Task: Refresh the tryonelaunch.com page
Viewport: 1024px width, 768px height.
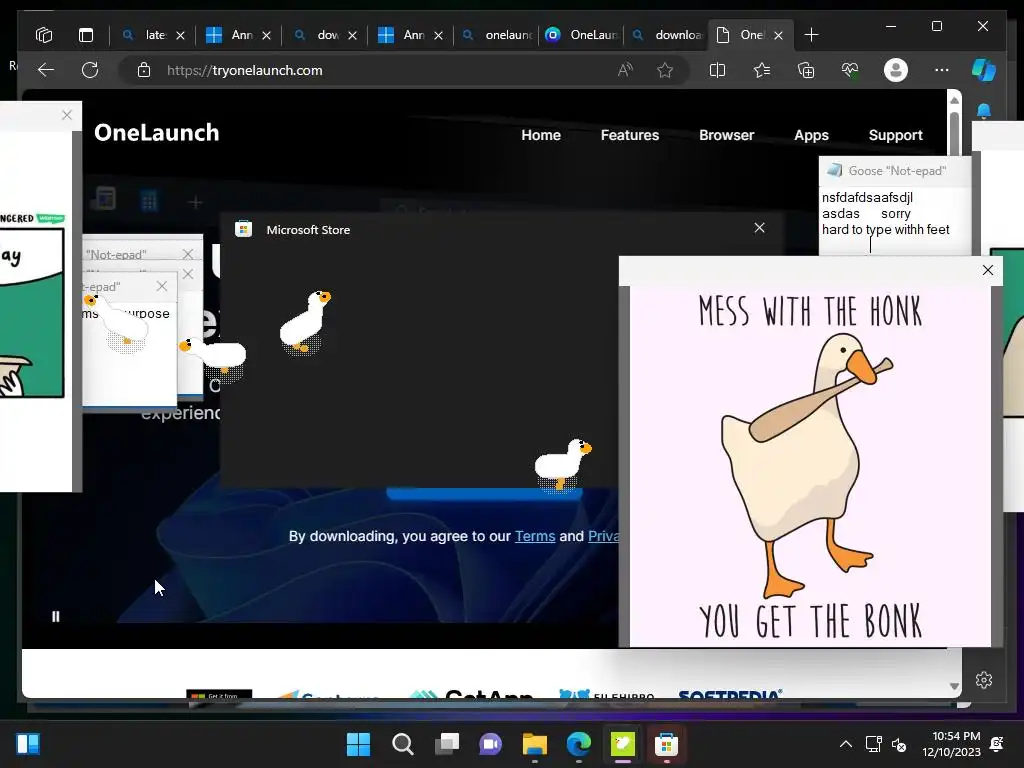Action: point(90,70)
